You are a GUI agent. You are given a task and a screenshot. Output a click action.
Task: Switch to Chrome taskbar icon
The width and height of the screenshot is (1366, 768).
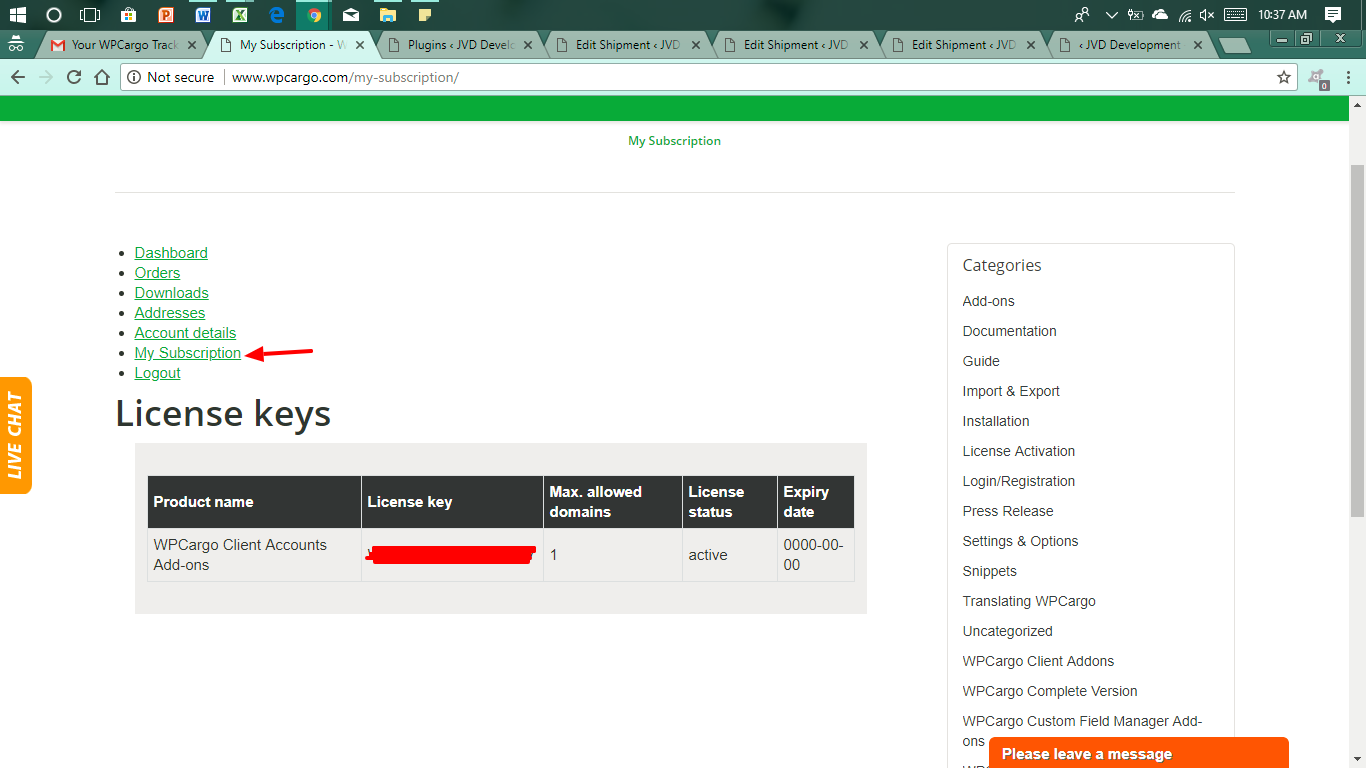(314, 15)
